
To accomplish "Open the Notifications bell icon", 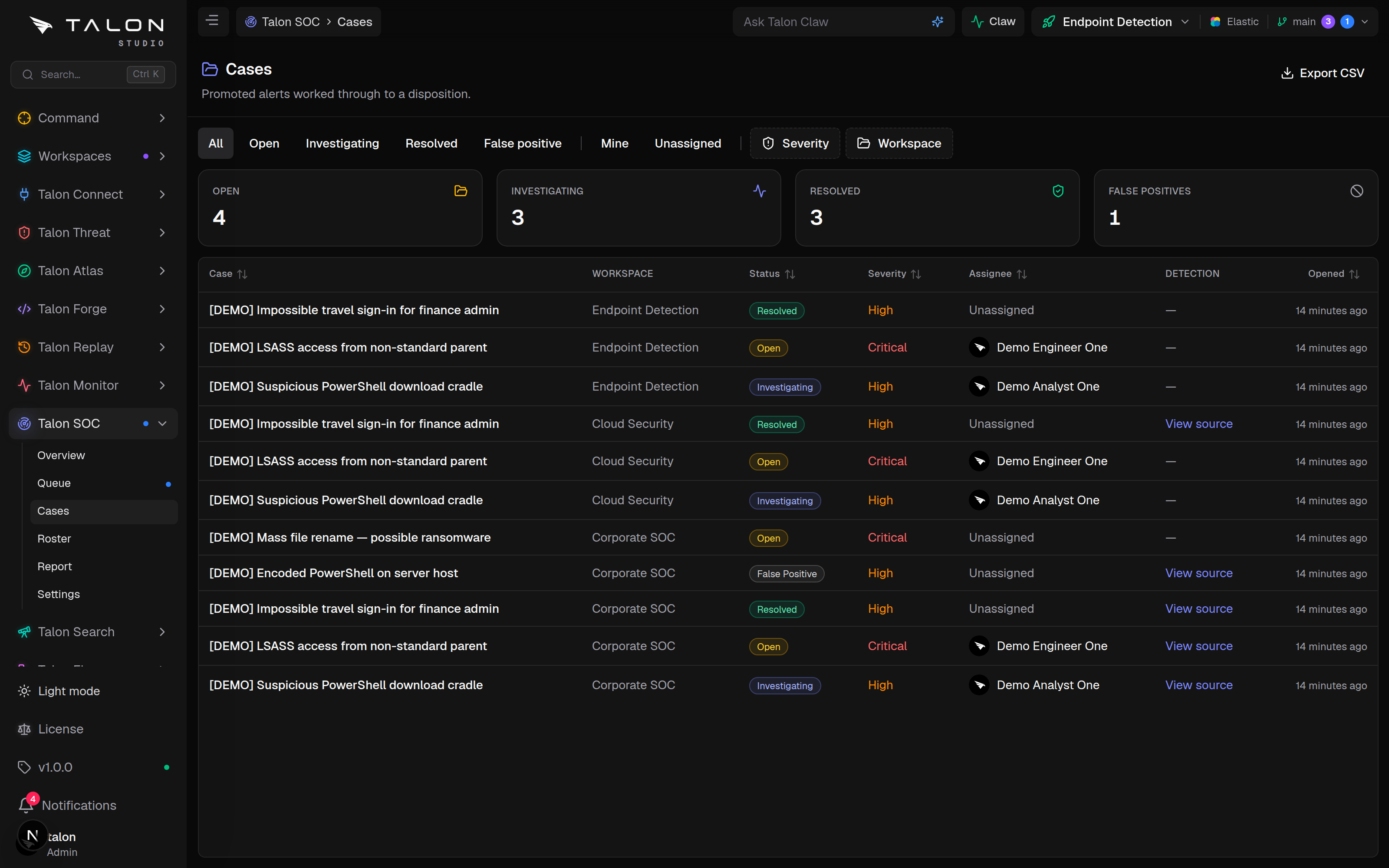I will point(26,805).
